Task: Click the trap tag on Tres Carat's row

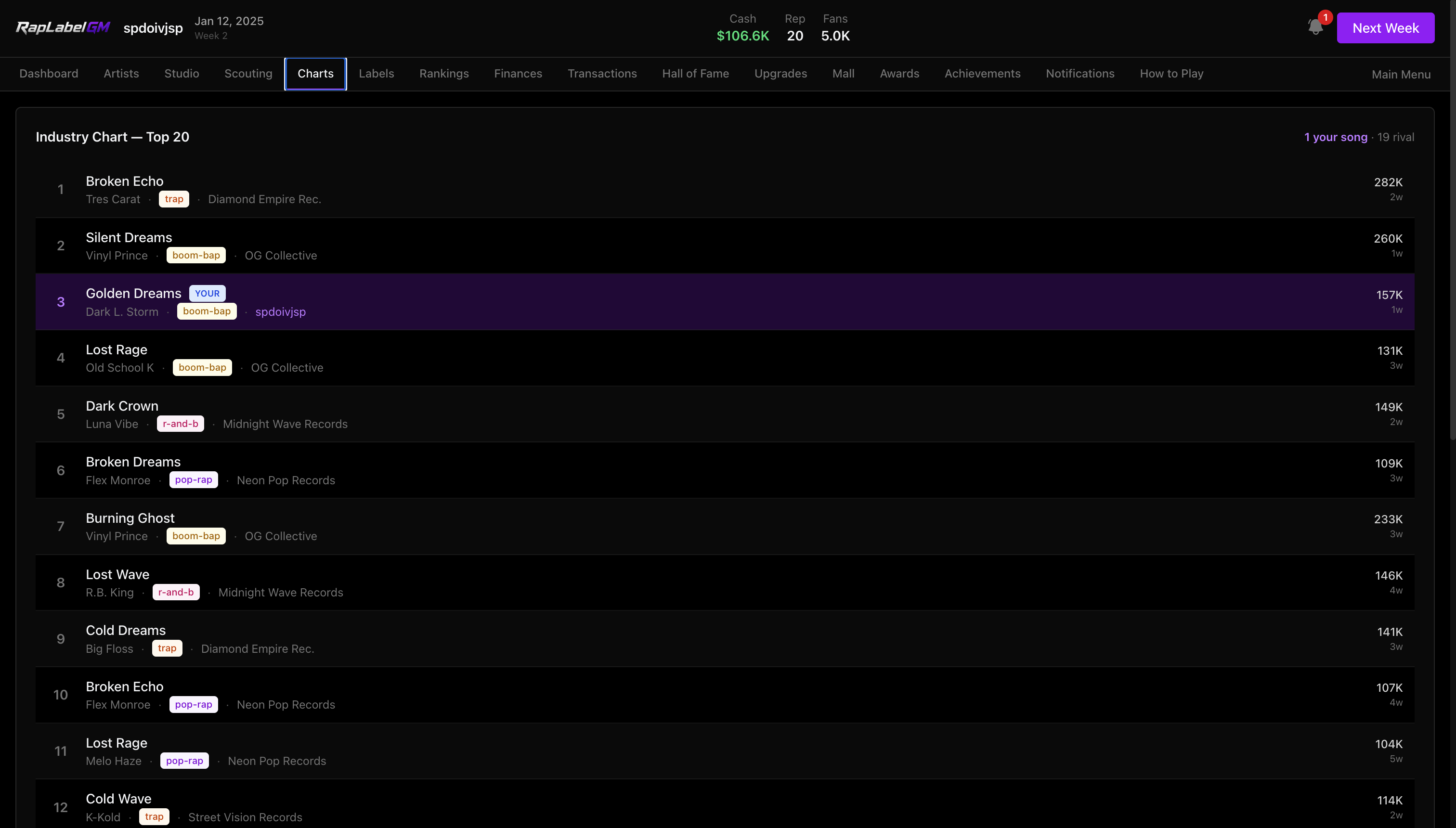Action: tap(174, 199)
